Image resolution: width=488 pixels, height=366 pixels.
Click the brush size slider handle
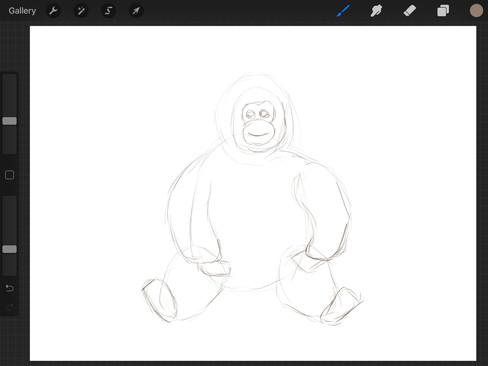[x=10, y=121]
